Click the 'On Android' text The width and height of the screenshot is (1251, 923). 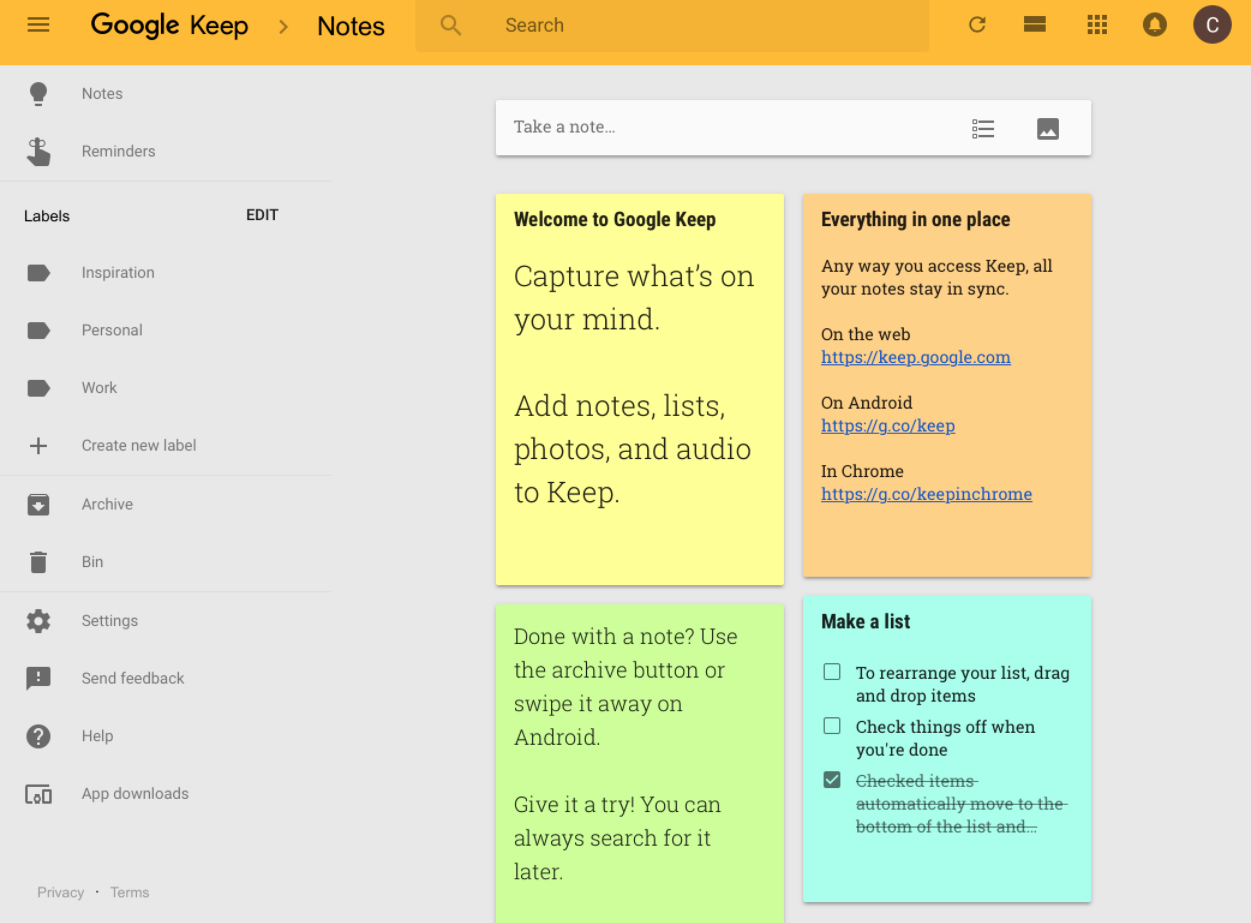[866, 403]
